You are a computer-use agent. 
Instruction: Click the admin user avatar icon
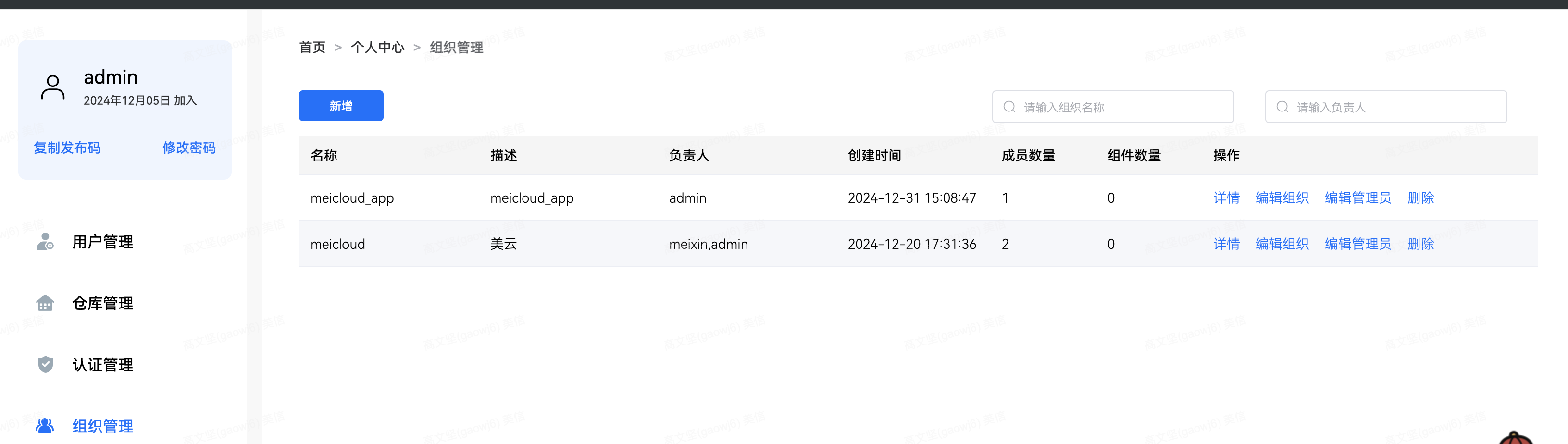pyautogui.click(x=53, y=87)
